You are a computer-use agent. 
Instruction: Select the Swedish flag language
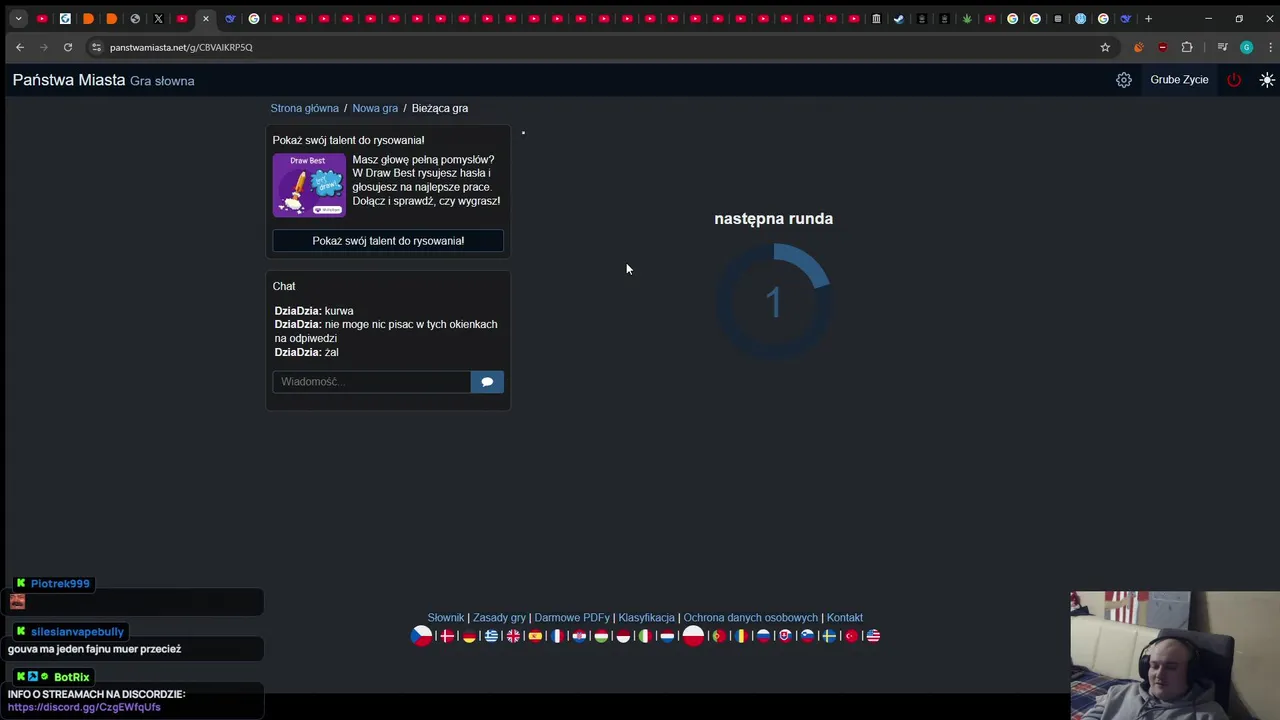tap(829, 636)
